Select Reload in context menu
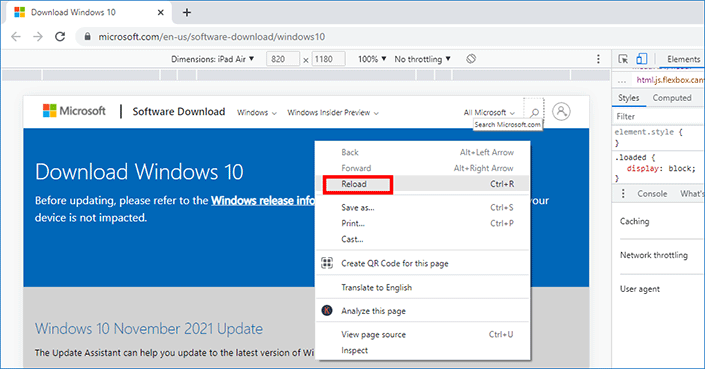The height and width of the screenshot is (369, 705). [423, 184]
